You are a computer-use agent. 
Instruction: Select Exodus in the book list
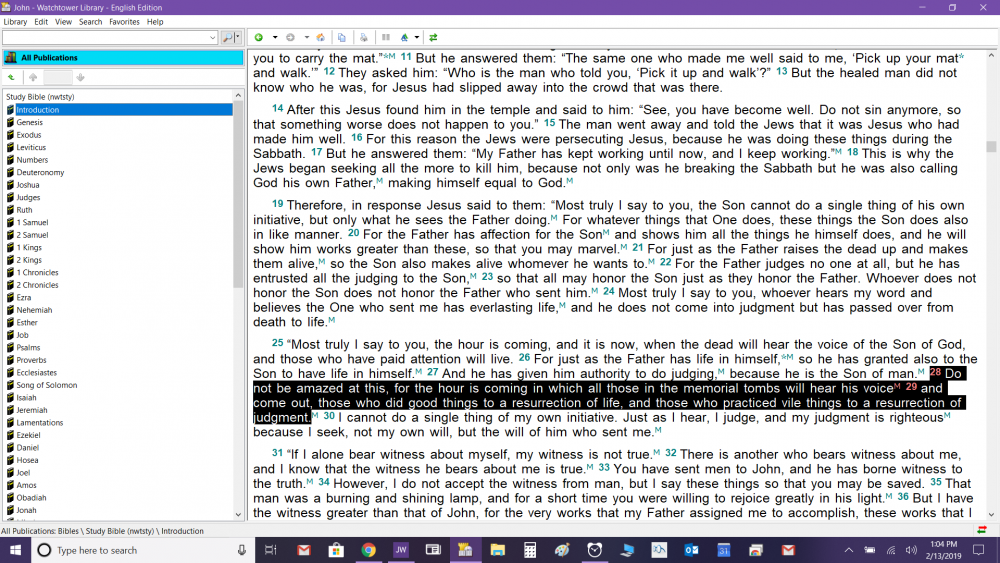(29, 135)
